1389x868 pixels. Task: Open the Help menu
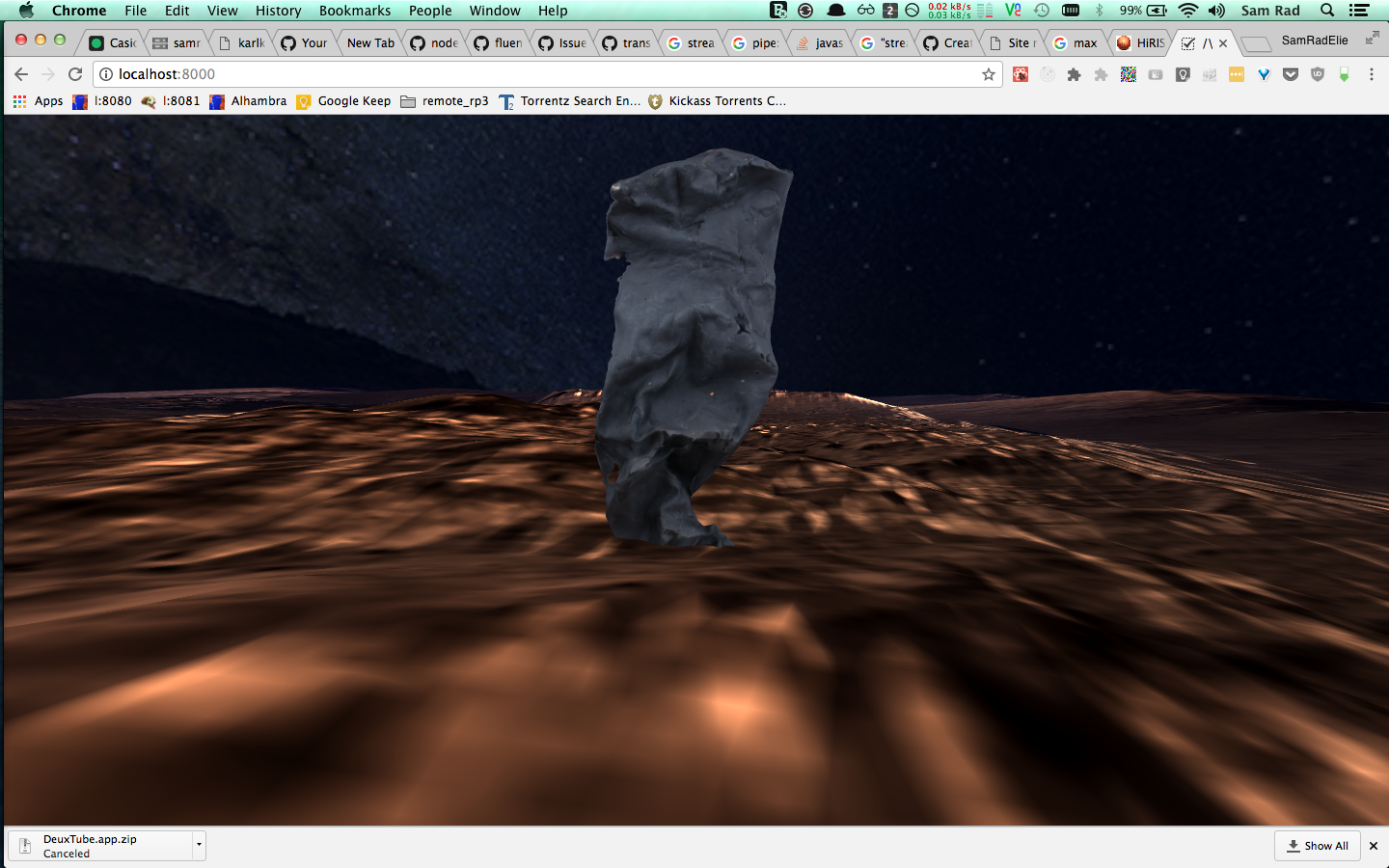[x=553, y=11]
